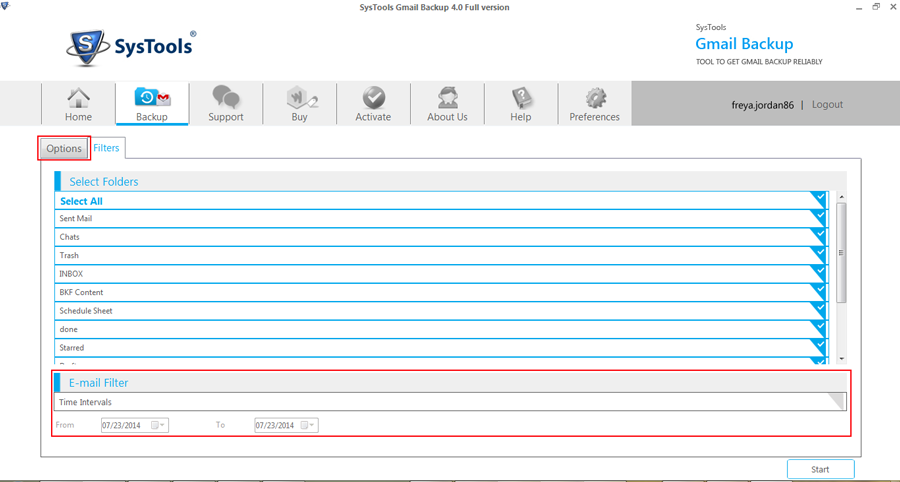
Task: Click the folder list scrollbar thumb
Action: (x=841, y=252)
